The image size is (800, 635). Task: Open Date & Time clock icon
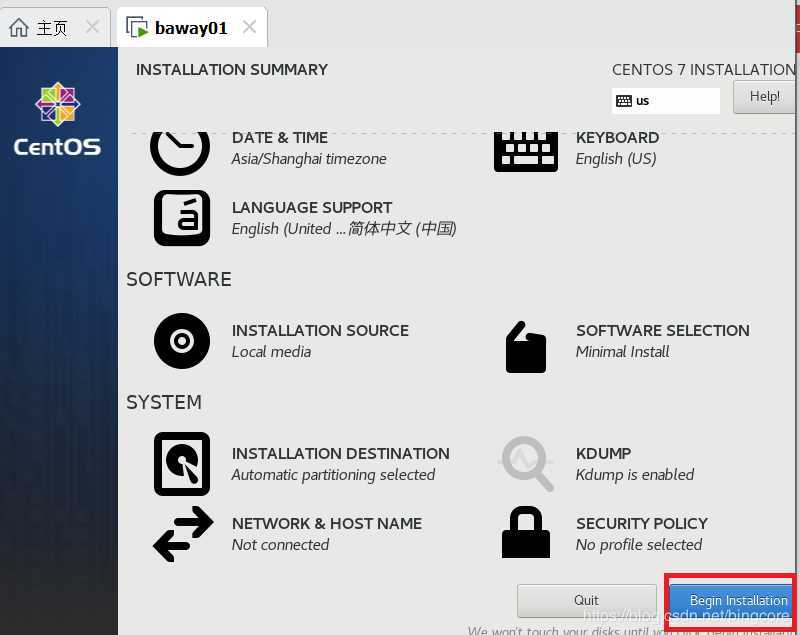tap(180, 152)
